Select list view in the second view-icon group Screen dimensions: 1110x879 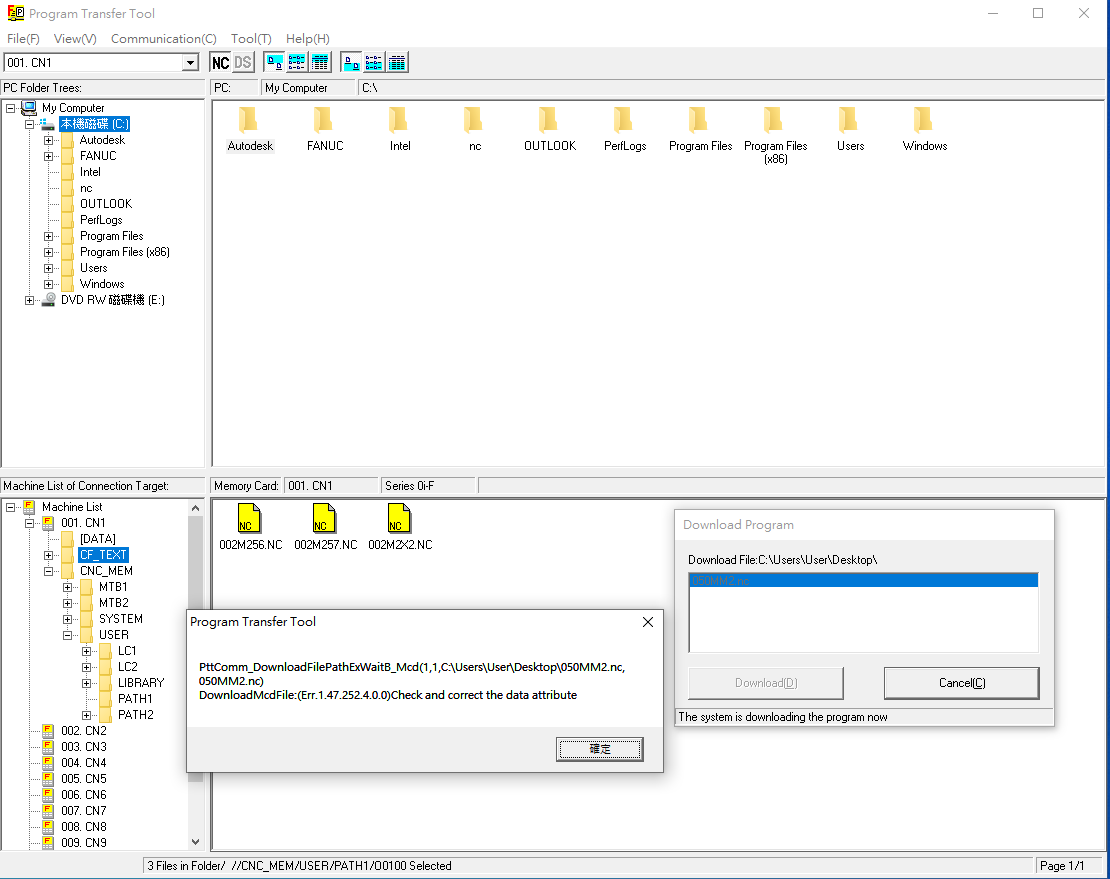(x=374, y=63)
